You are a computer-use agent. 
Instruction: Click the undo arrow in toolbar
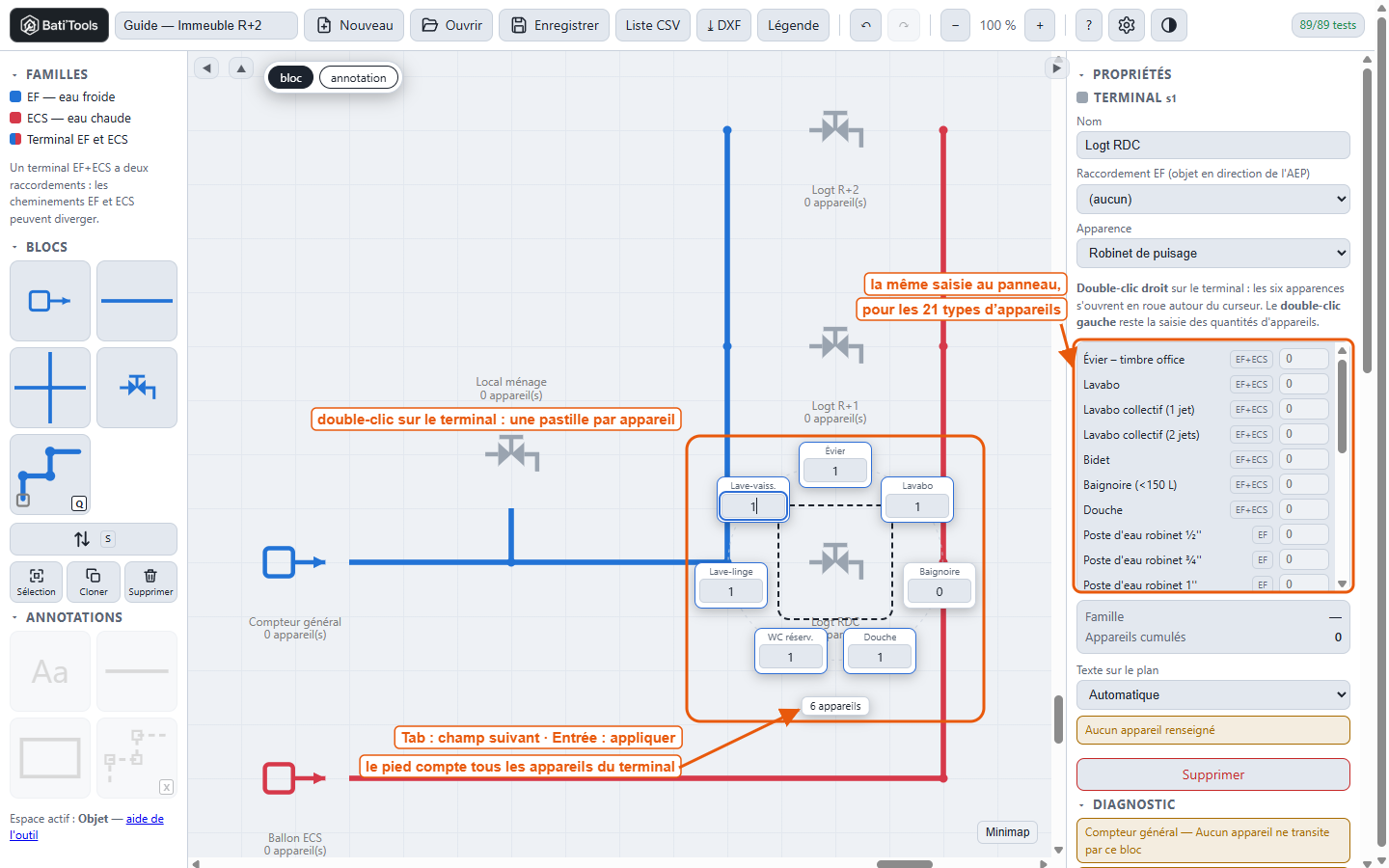pos(866,25)
